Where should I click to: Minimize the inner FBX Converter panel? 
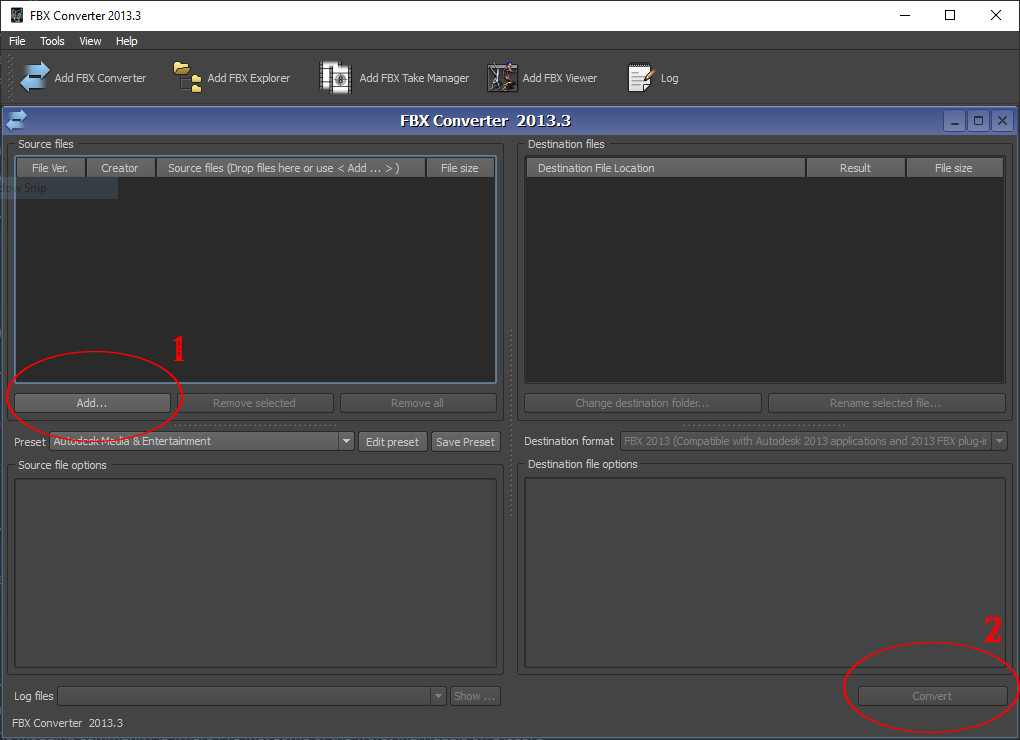[x=954, y=121]
